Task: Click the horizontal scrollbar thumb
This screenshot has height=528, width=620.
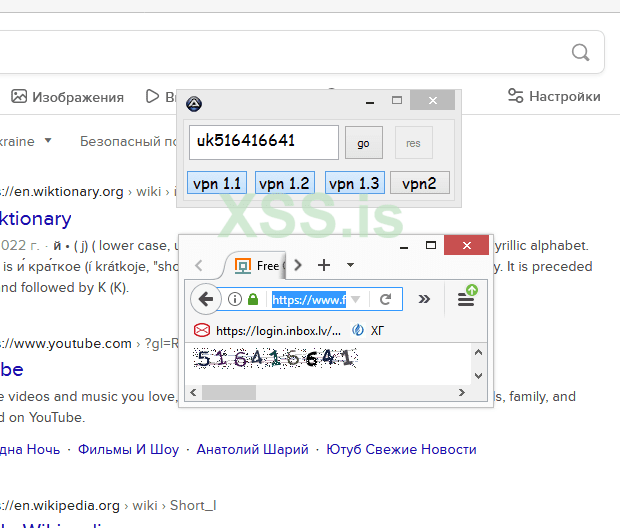Action: pos(229,392)
